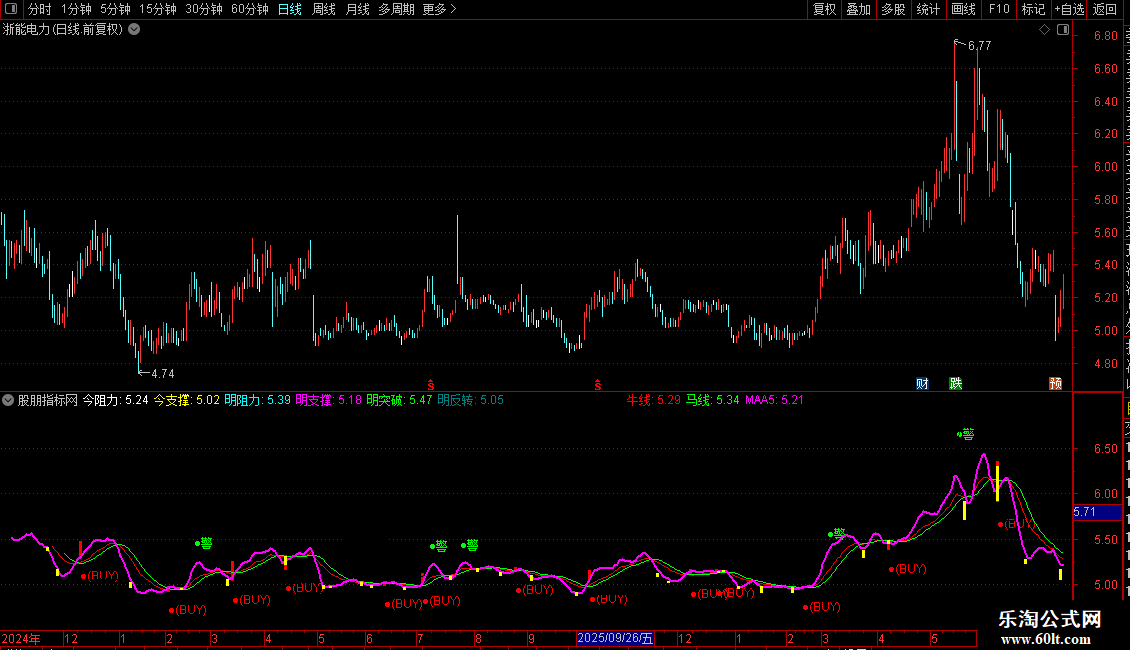Screen dimensions: 1130x650
Task: Click the 6.77 high price label
Action: click(979, 45)
